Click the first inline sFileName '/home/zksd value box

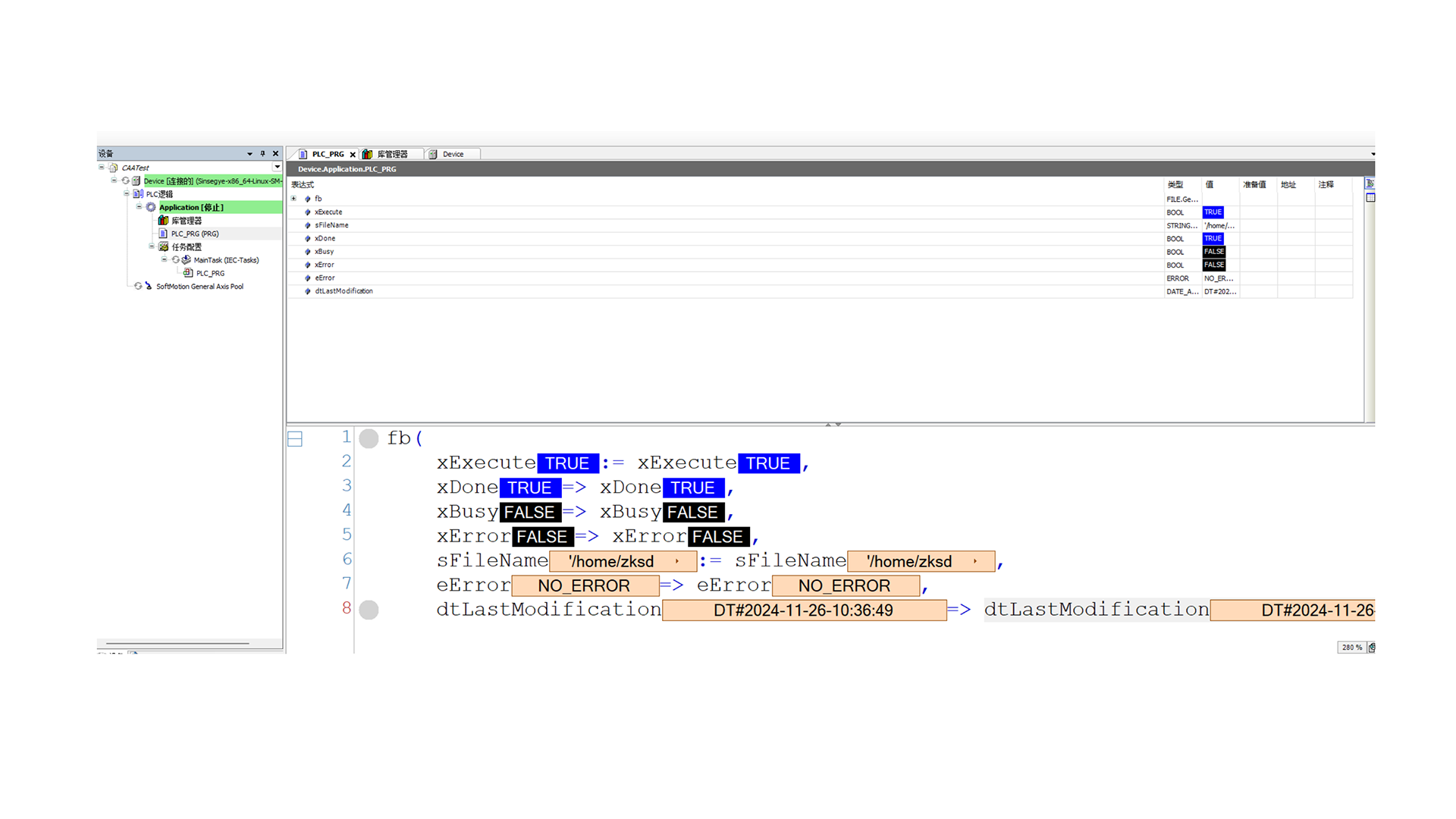(623, 562)
